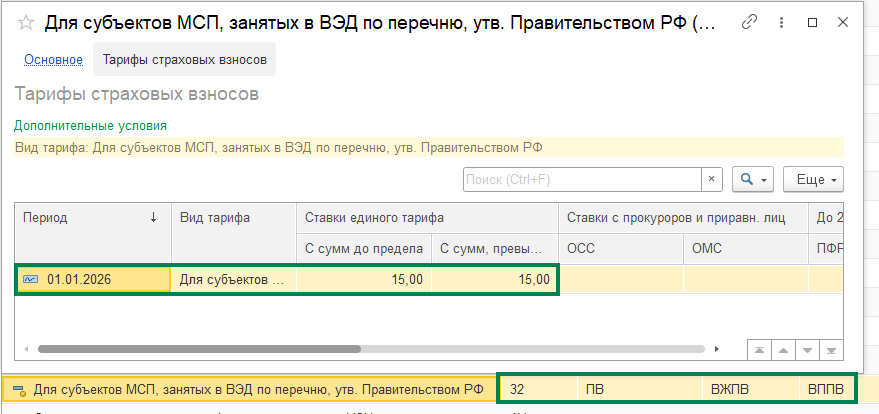Switch to the Основное tab
Viewport: 879px width, 414px height.
click(x=53, y=60)
